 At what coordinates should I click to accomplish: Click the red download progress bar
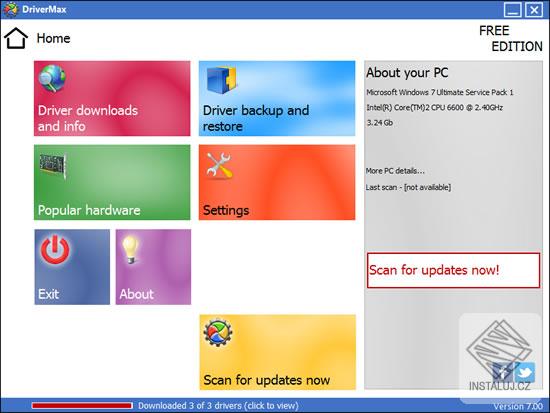pyautogui.click(x=82, y=406)
